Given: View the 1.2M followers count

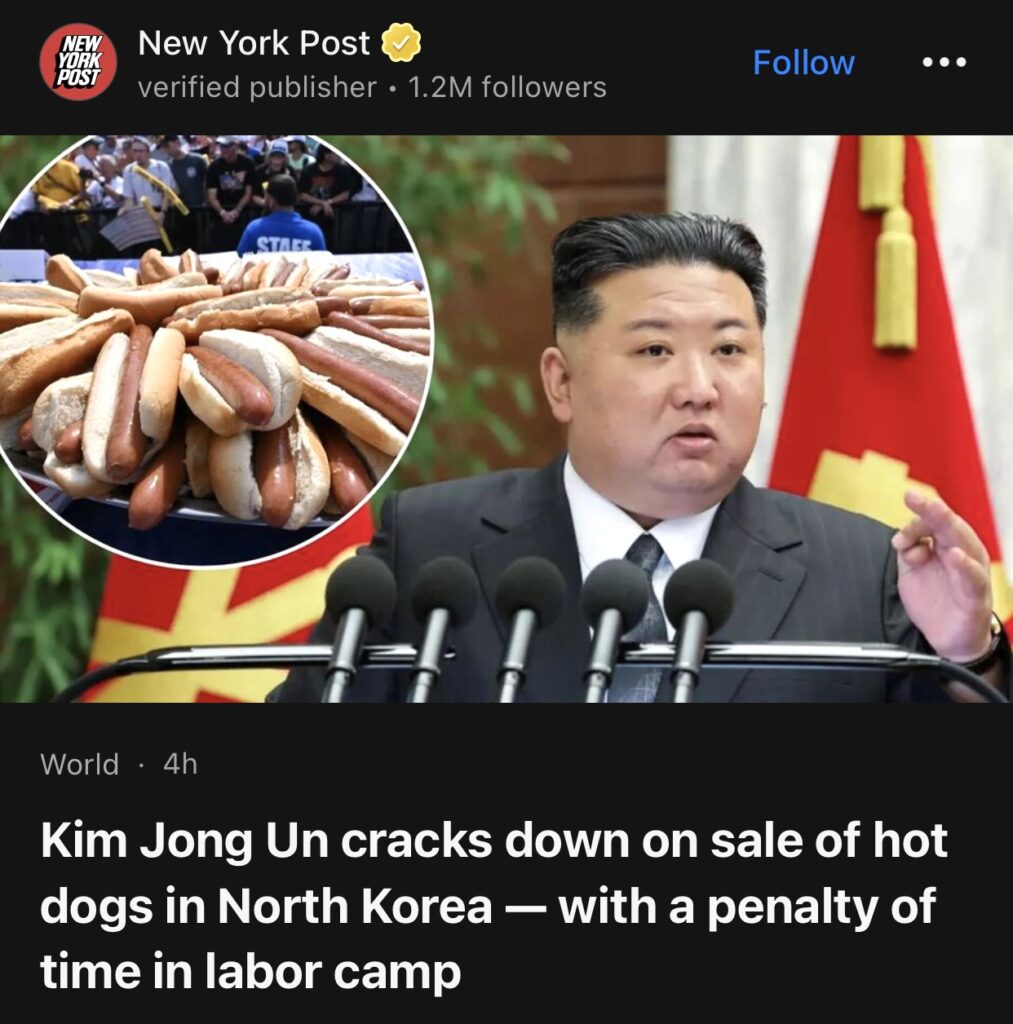Looking at the screenshot, I should pos(507,87).
